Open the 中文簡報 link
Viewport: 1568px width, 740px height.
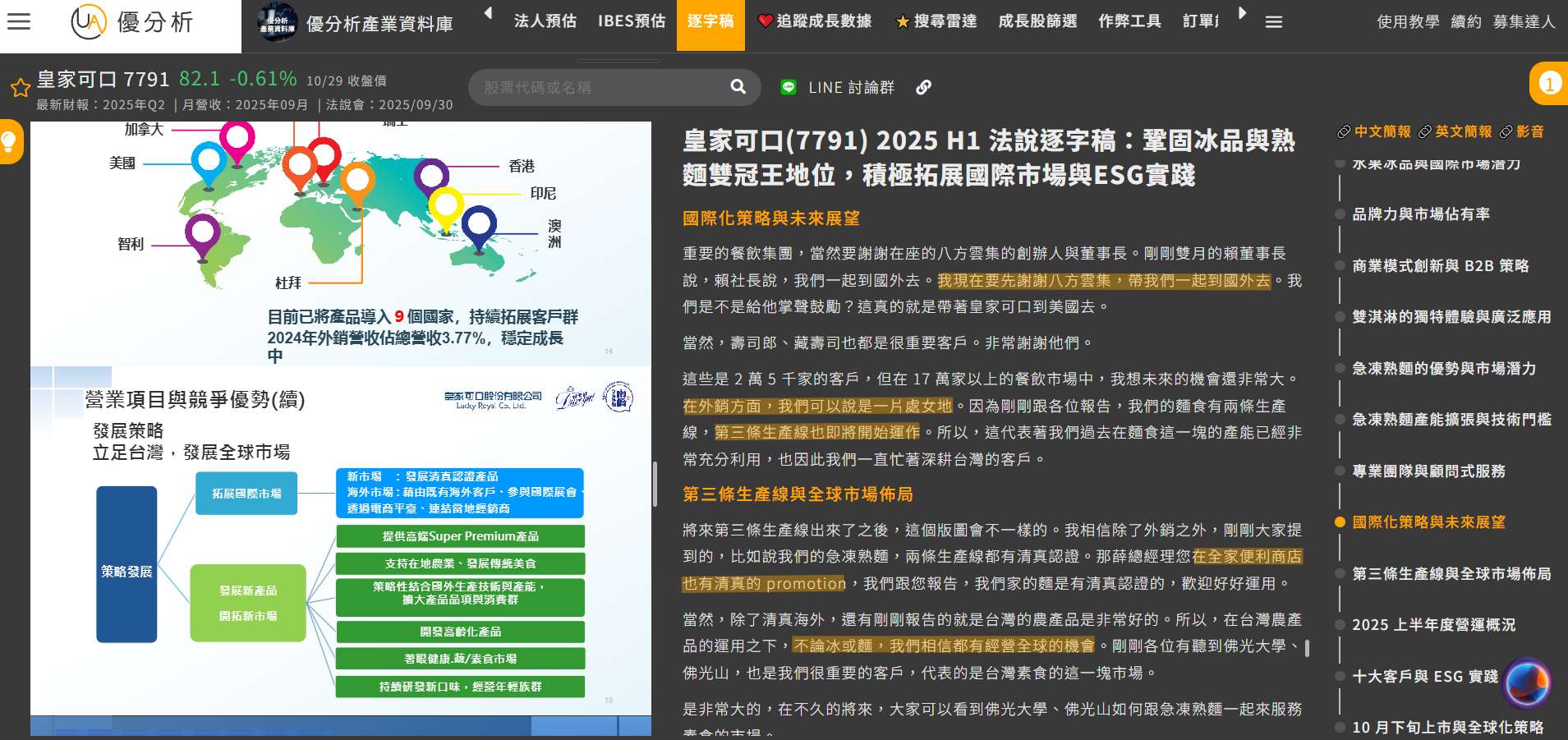[1374, 131]
